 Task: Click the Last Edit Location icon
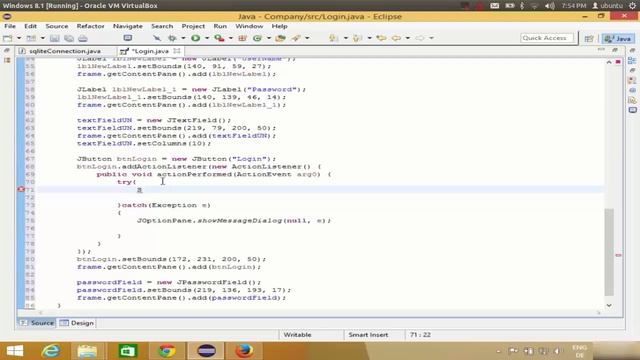382,38
